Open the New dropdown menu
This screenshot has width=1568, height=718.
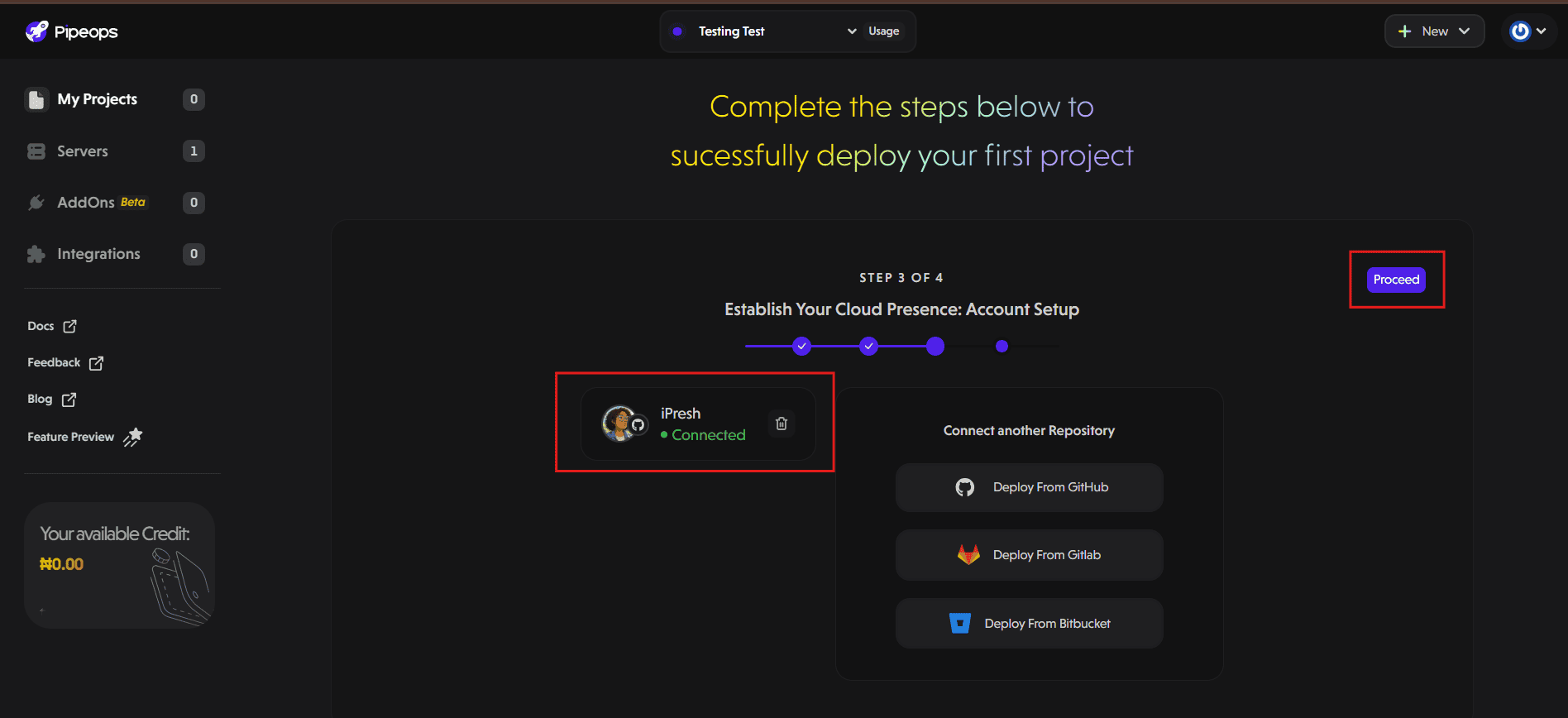[1435, 31]
